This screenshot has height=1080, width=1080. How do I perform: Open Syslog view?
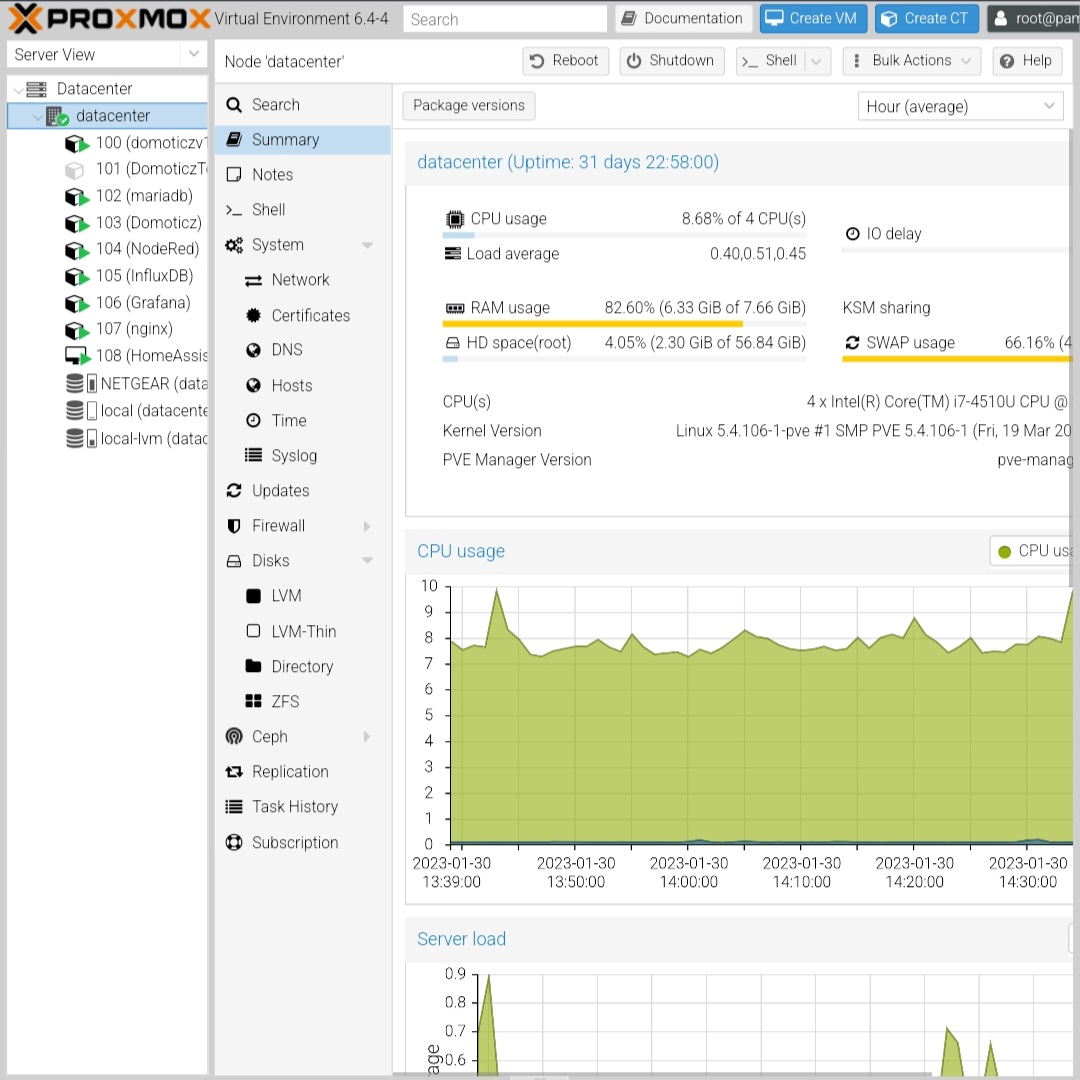(302, 456)
